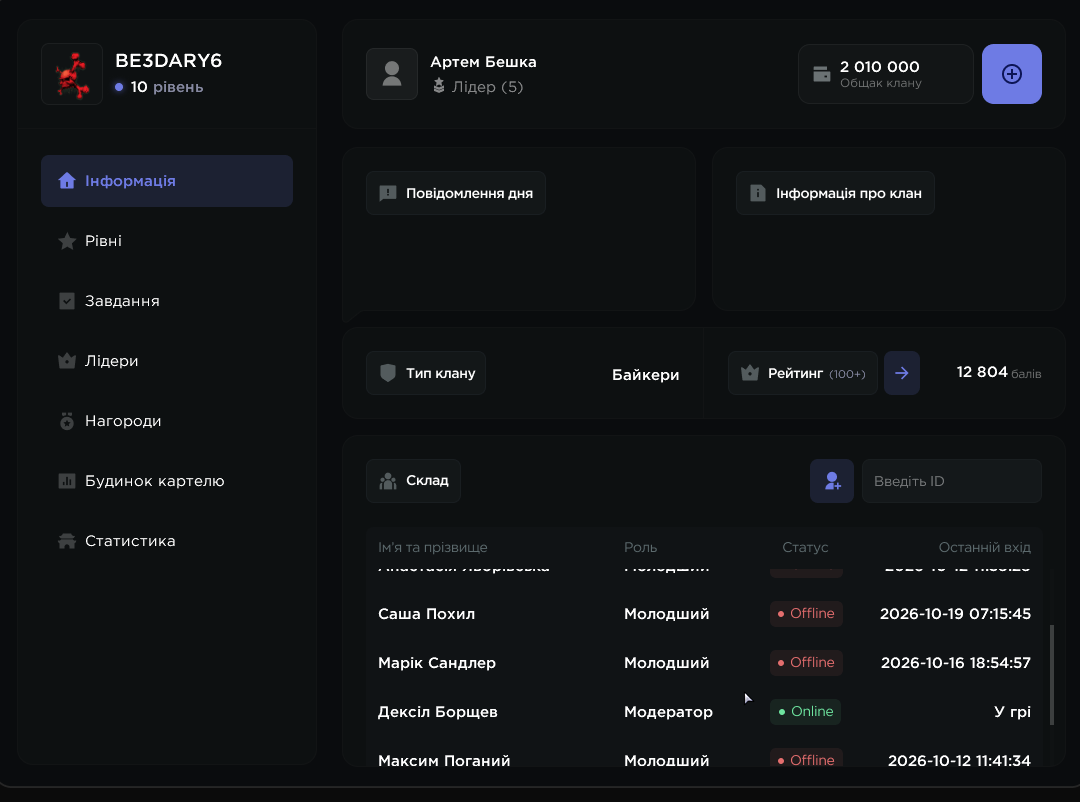Click the Останній вхід column header

point(984,548)
